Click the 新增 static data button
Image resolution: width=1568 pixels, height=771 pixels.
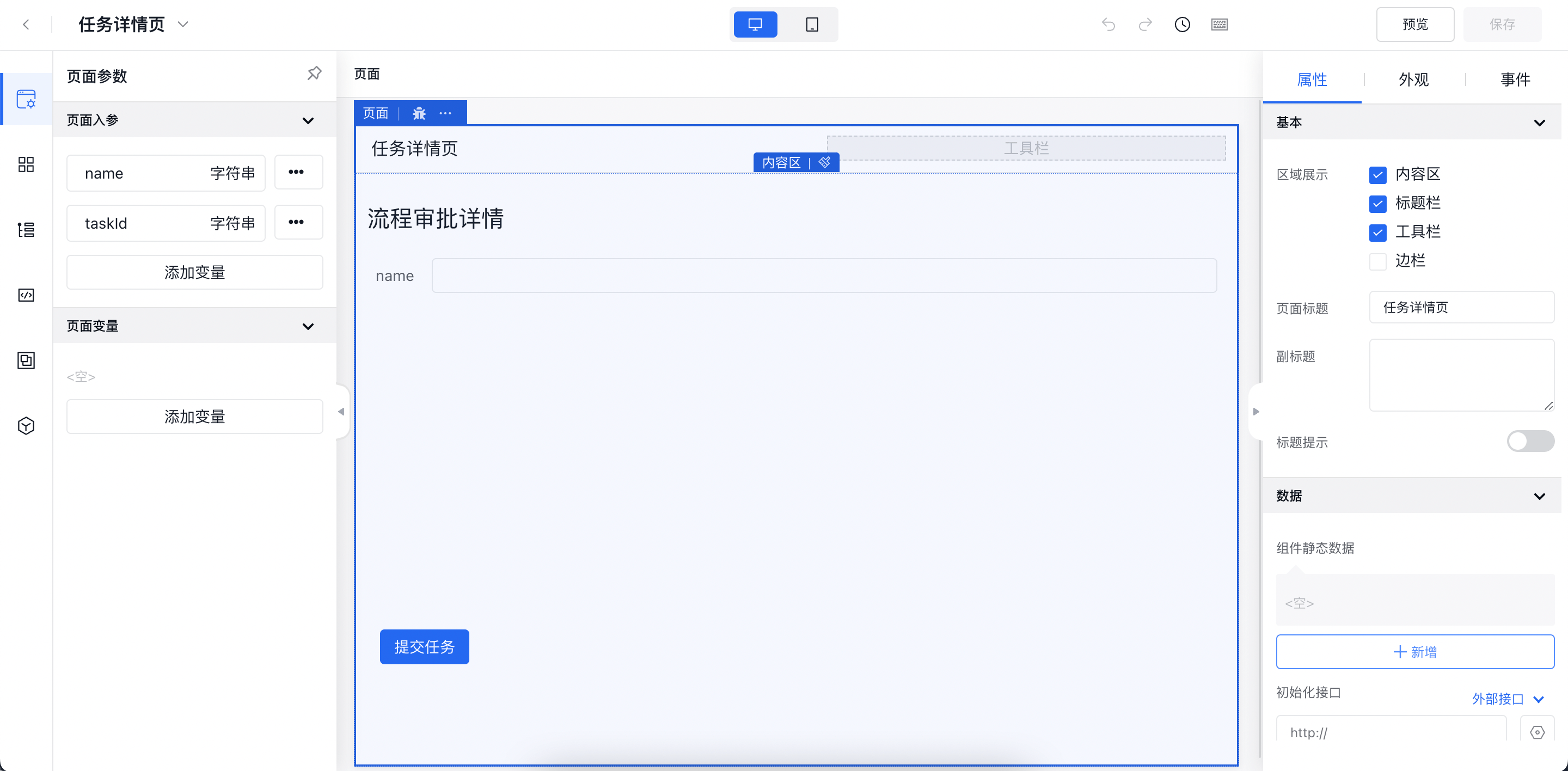point(1414,652)
